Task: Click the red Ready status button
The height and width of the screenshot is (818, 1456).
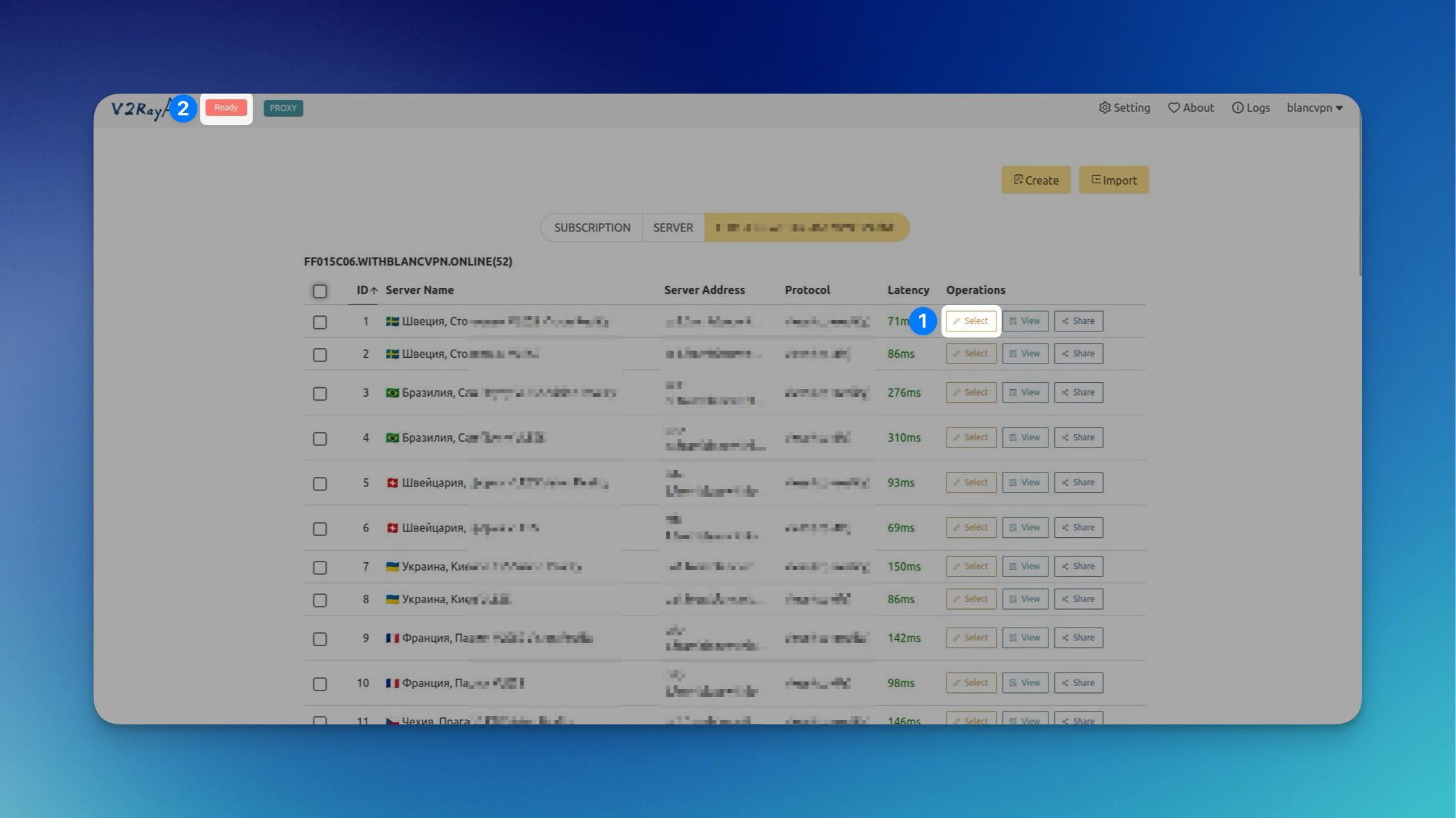Action: 226,108
